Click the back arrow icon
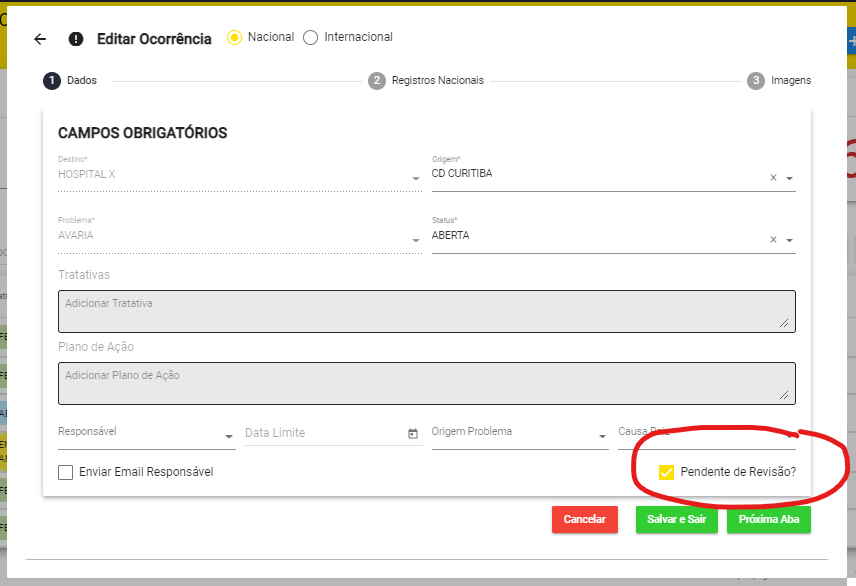This screenshot has height=586, width=856. (x=40, y=39)
